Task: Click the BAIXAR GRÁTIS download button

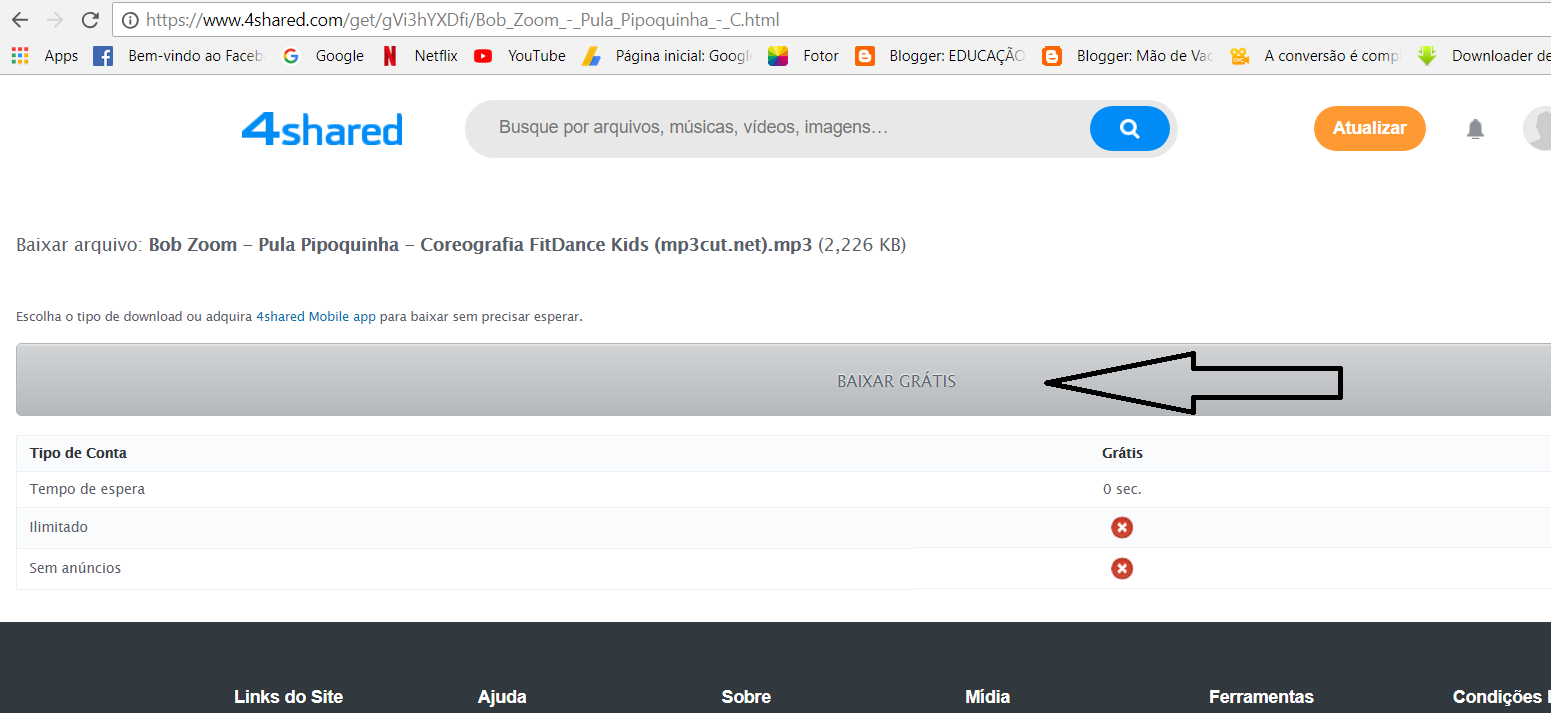Action: pos(784,380)
